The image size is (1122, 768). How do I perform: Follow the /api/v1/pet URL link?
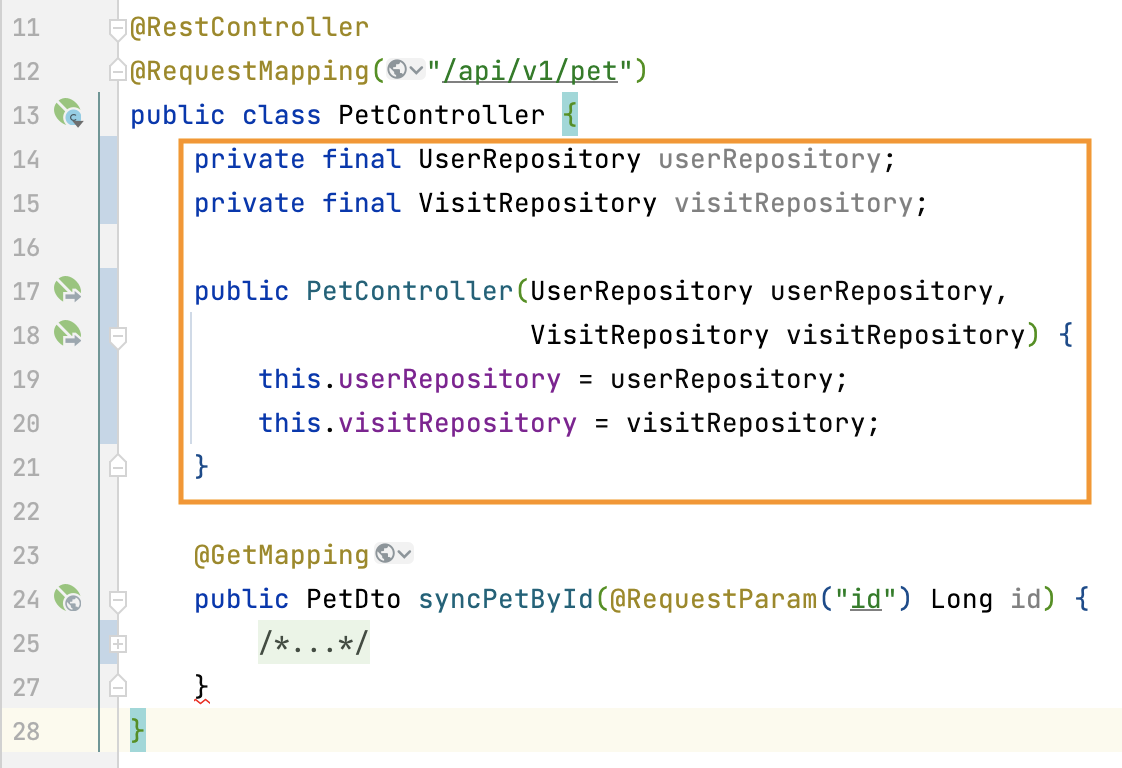(530, 70)
